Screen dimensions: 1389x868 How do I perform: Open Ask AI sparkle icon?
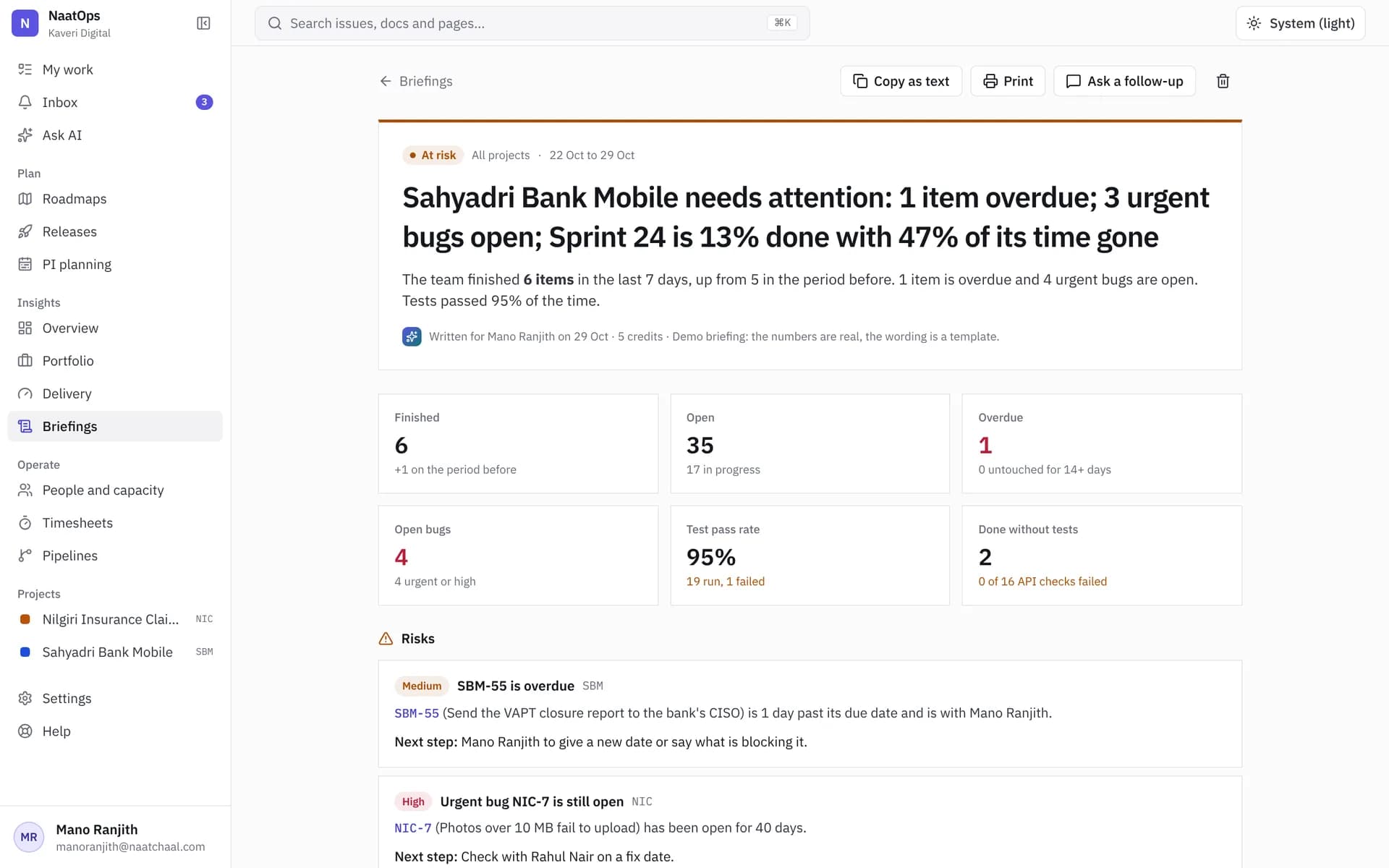point(25,135)
